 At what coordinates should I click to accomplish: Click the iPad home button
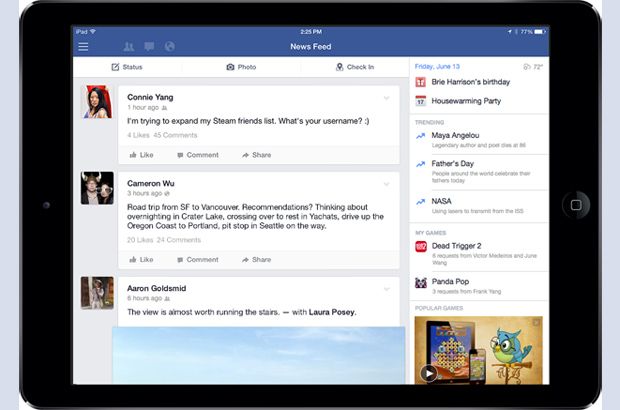tap(576, 205)
